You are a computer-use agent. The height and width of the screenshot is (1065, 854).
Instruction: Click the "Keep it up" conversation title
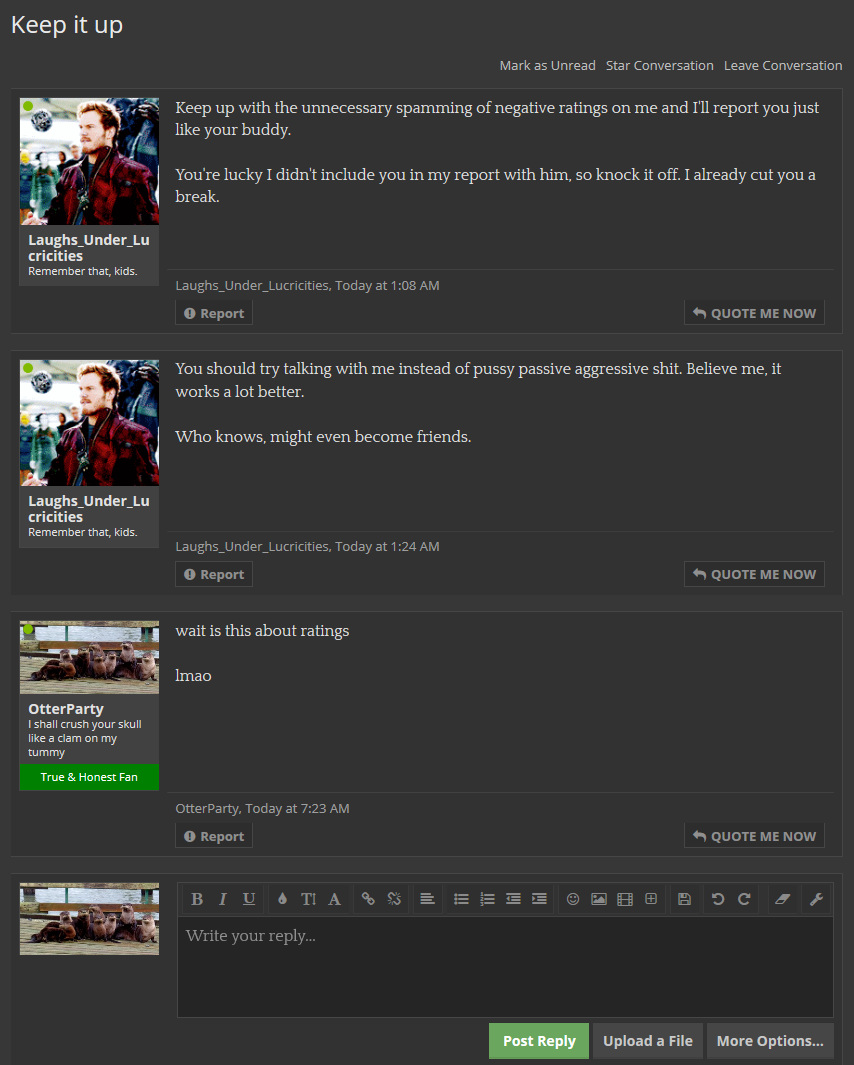click(x=67, y=25)
